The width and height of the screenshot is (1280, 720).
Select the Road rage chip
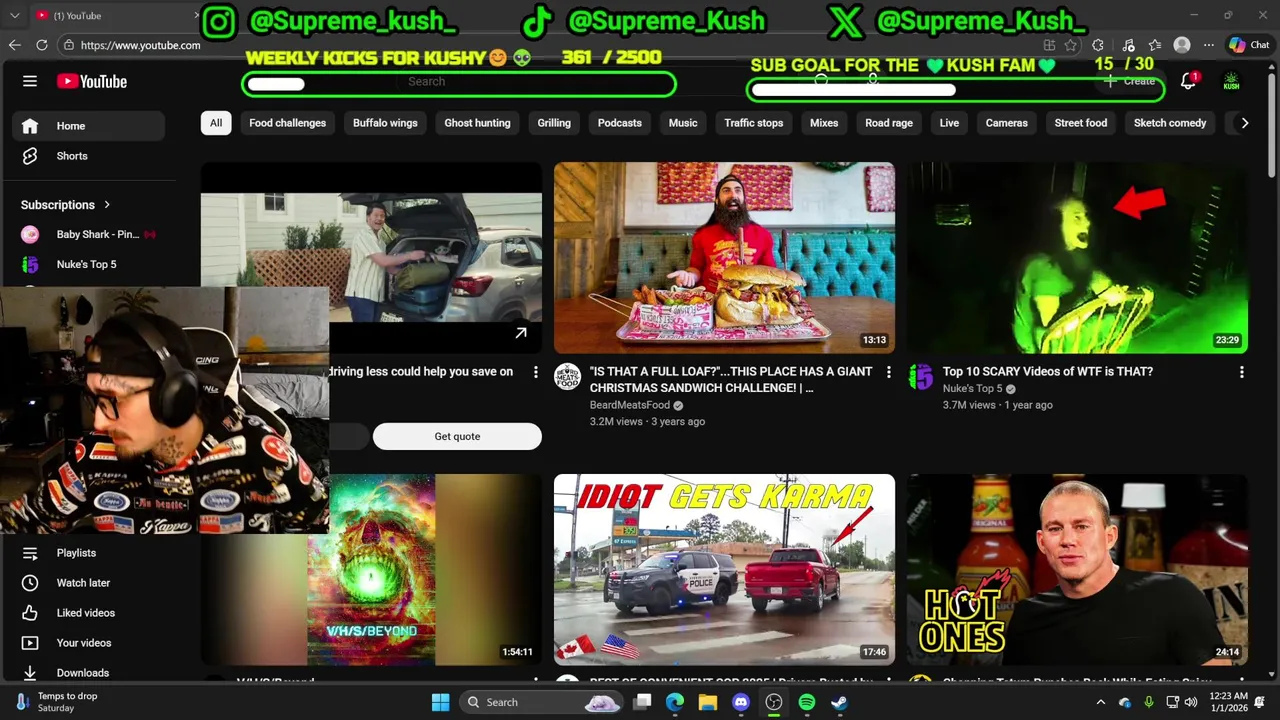tap(889, 123)
